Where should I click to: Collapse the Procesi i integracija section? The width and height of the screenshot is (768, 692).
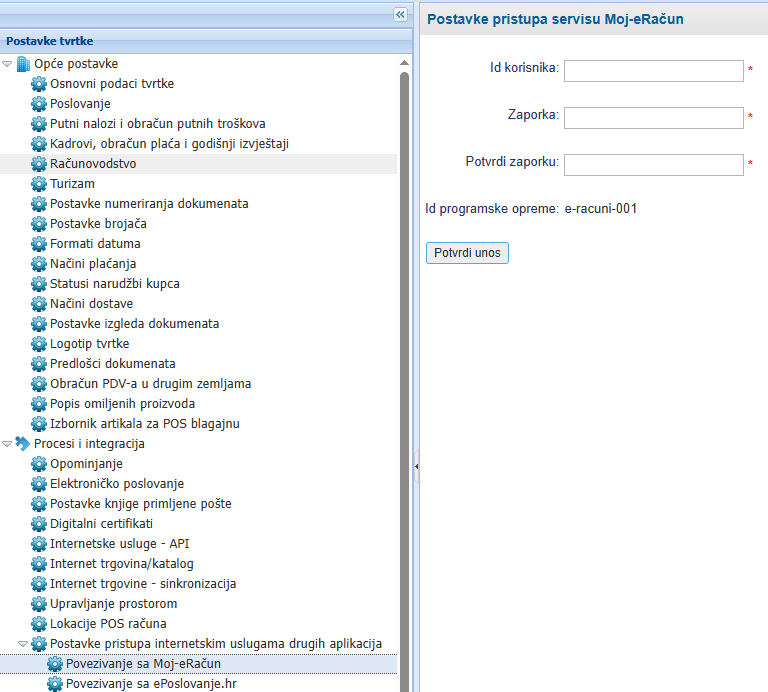(8, 444)
